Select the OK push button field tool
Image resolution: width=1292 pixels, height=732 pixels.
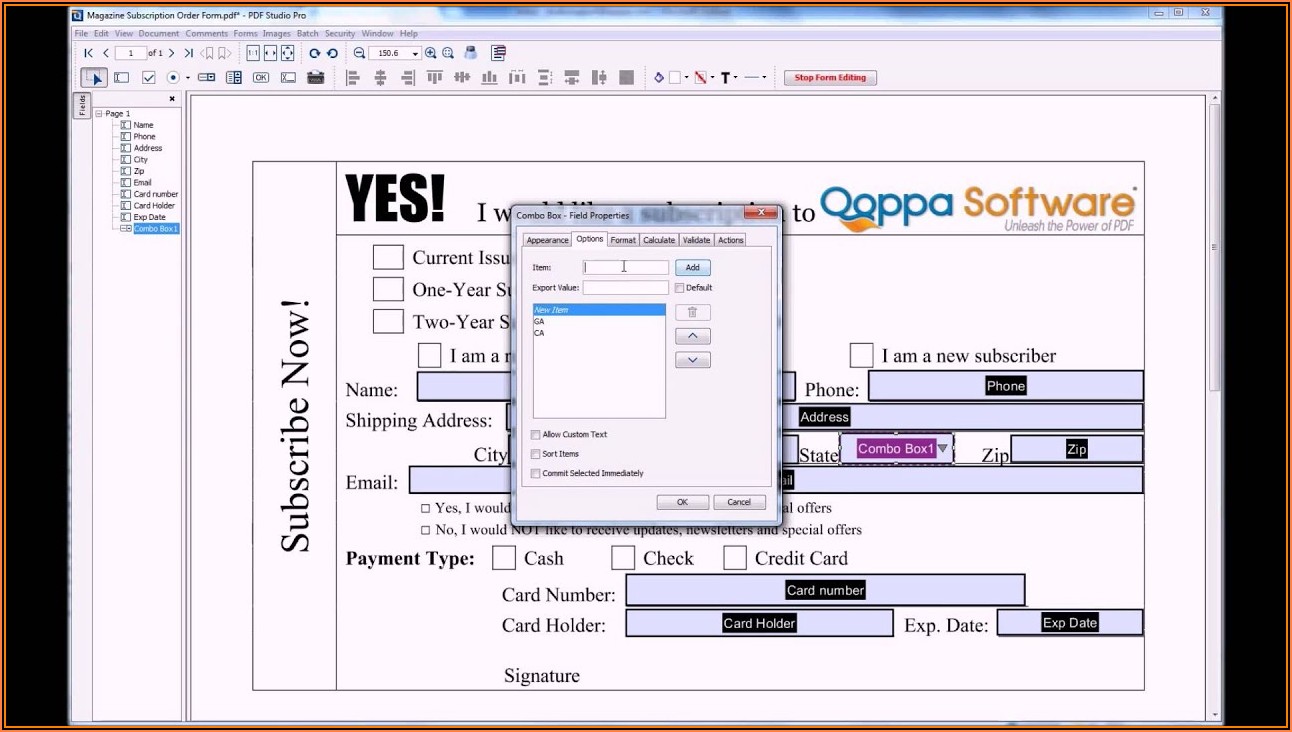(x=261, y=78)
